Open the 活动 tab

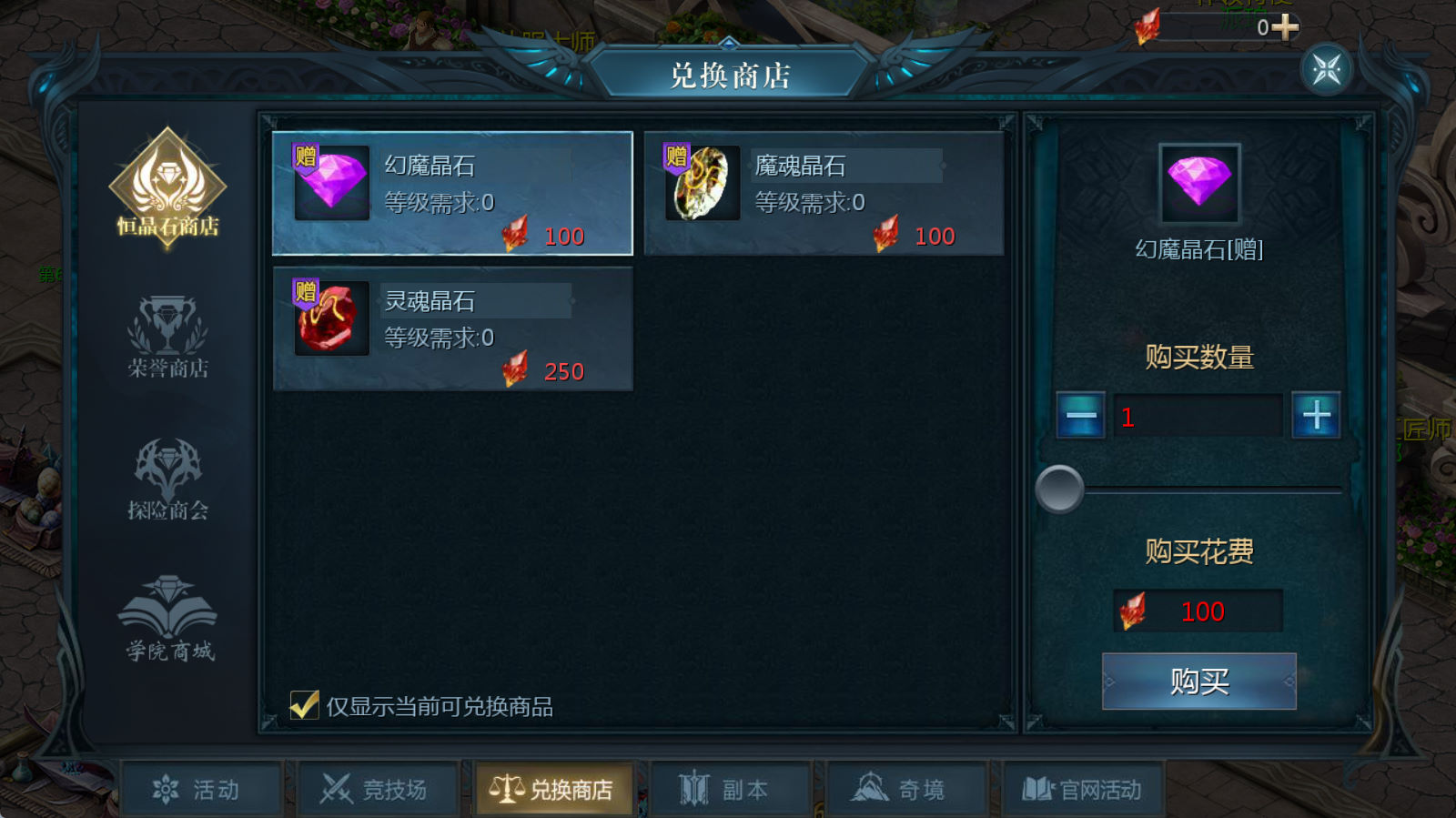tap(201, 789)
